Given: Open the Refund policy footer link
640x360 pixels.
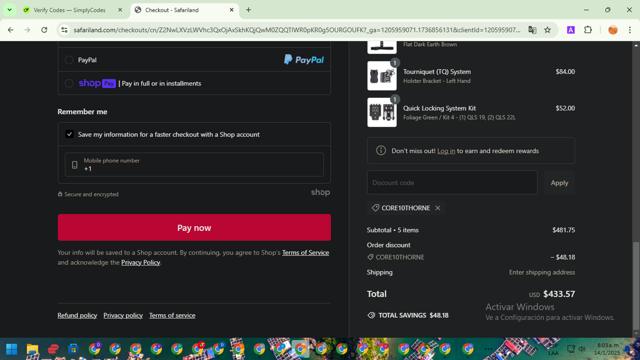Looking at the screenshot, I should 77,316.
